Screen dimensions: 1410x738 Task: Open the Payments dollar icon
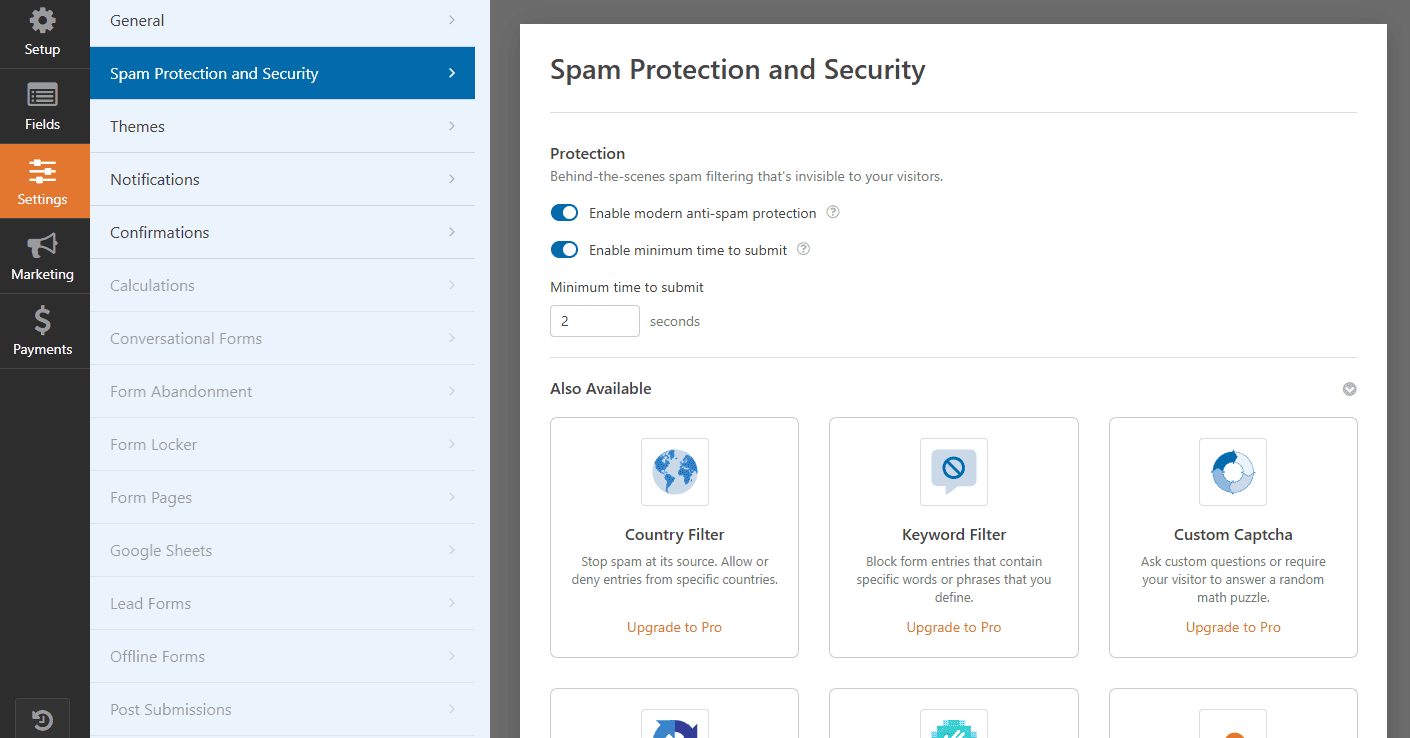[42, 320]
